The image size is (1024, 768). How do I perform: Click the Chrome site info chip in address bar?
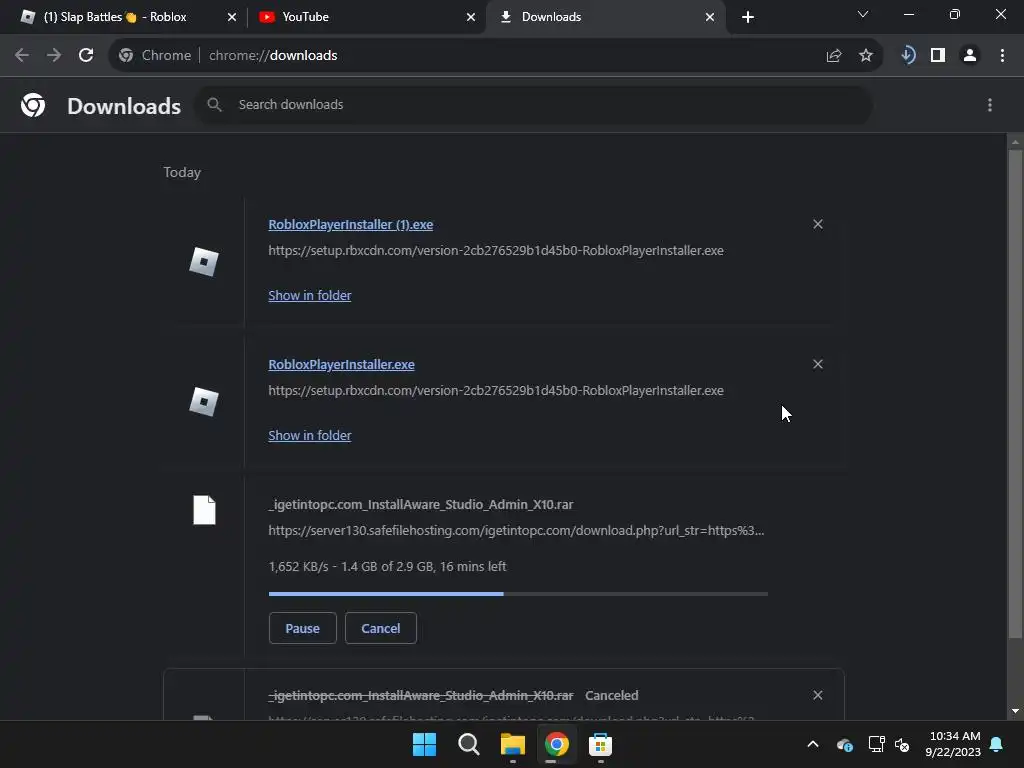[155, 56]
